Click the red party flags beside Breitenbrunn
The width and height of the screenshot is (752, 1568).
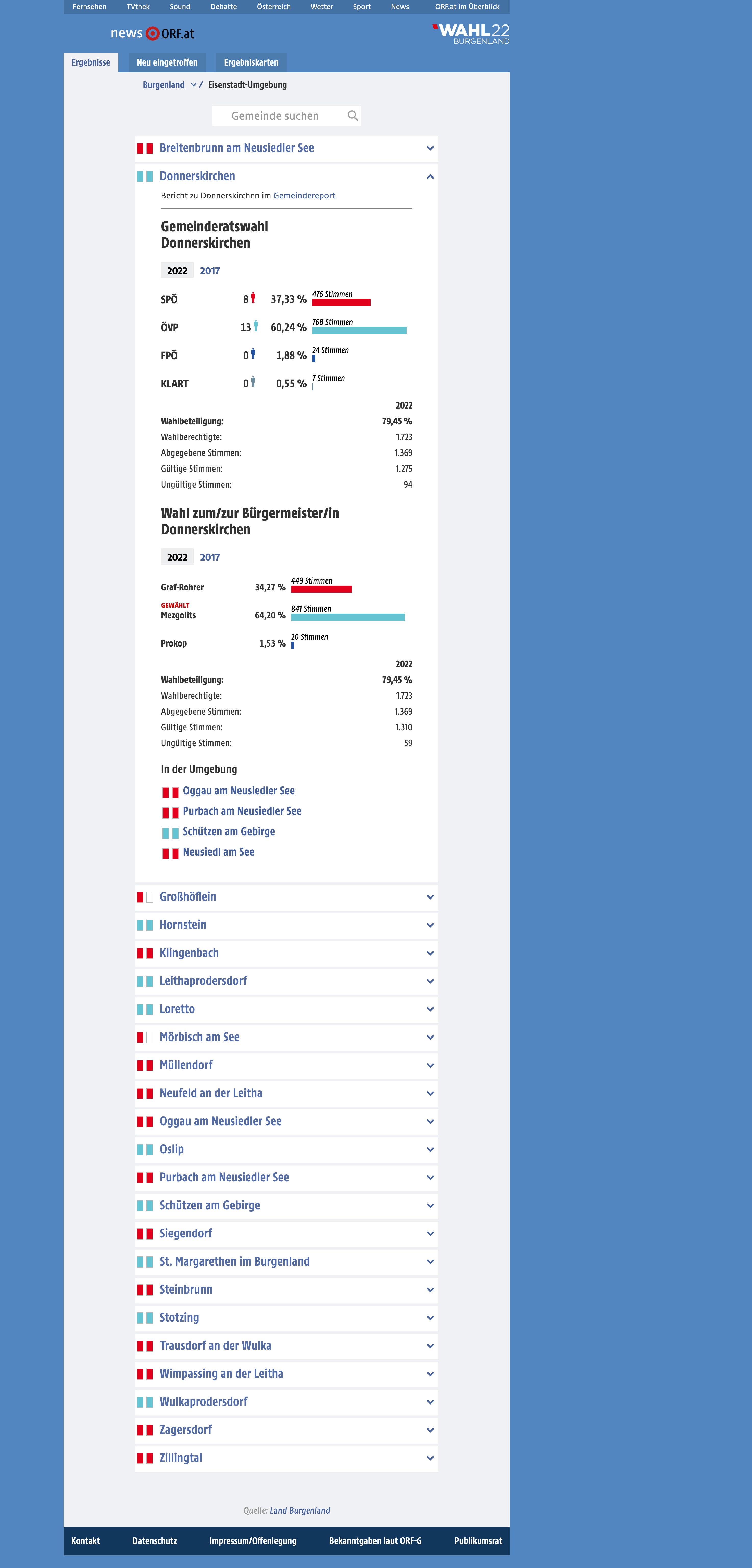coord(145,148)
